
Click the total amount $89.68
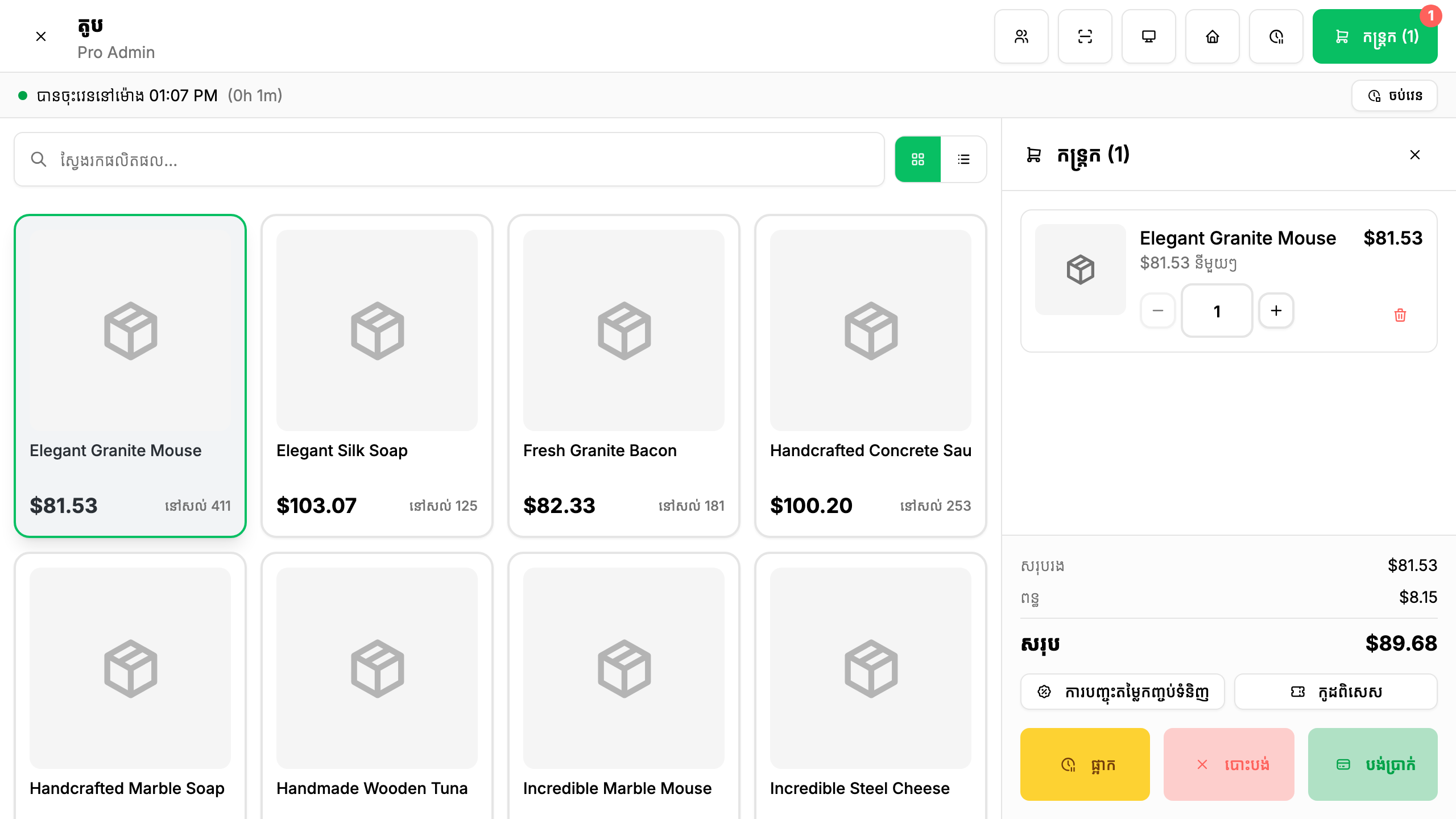pyautogui.click(x=1401, y=643)
